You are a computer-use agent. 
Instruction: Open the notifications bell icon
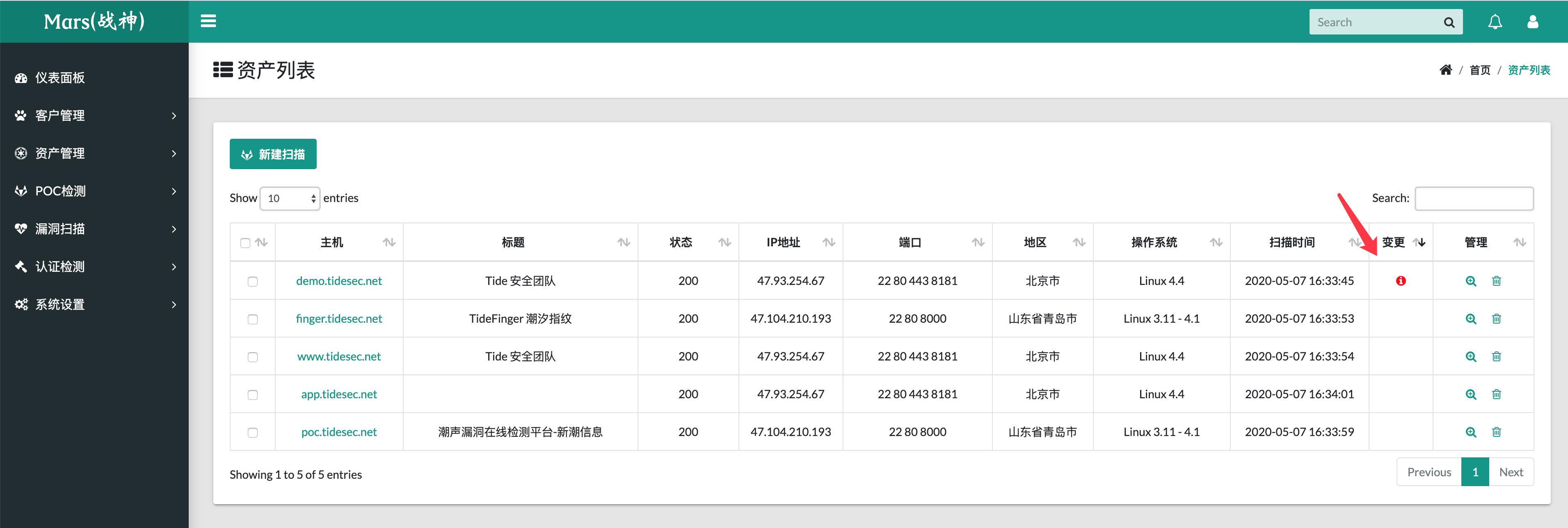click(1495, 21)
